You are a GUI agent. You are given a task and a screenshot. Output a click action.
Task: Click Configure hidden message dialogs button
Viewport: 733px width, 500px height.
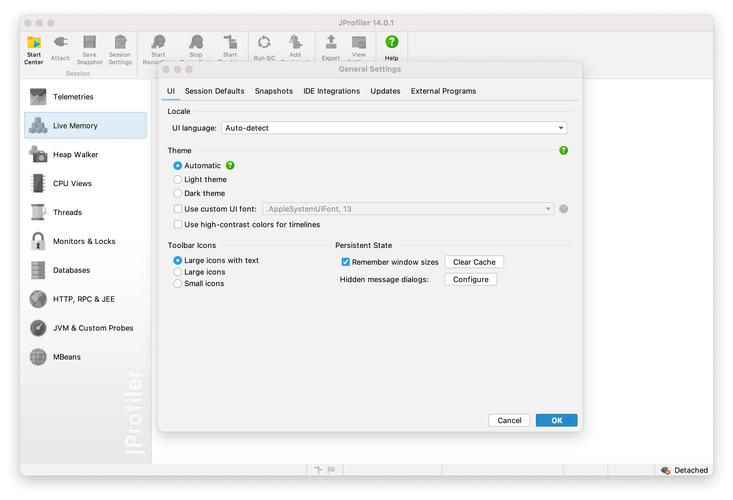470,279
